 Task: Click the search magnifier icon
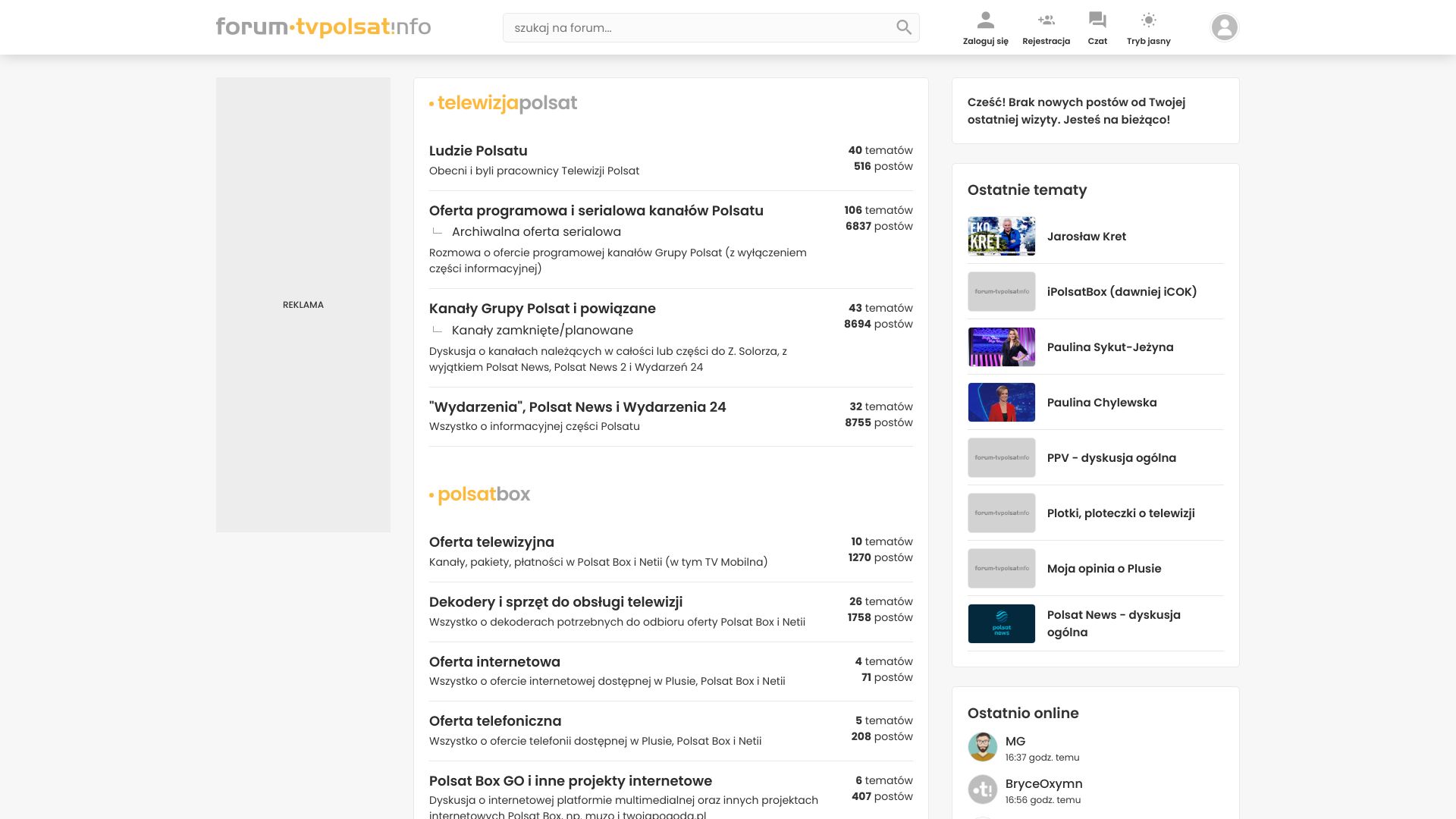903,27
